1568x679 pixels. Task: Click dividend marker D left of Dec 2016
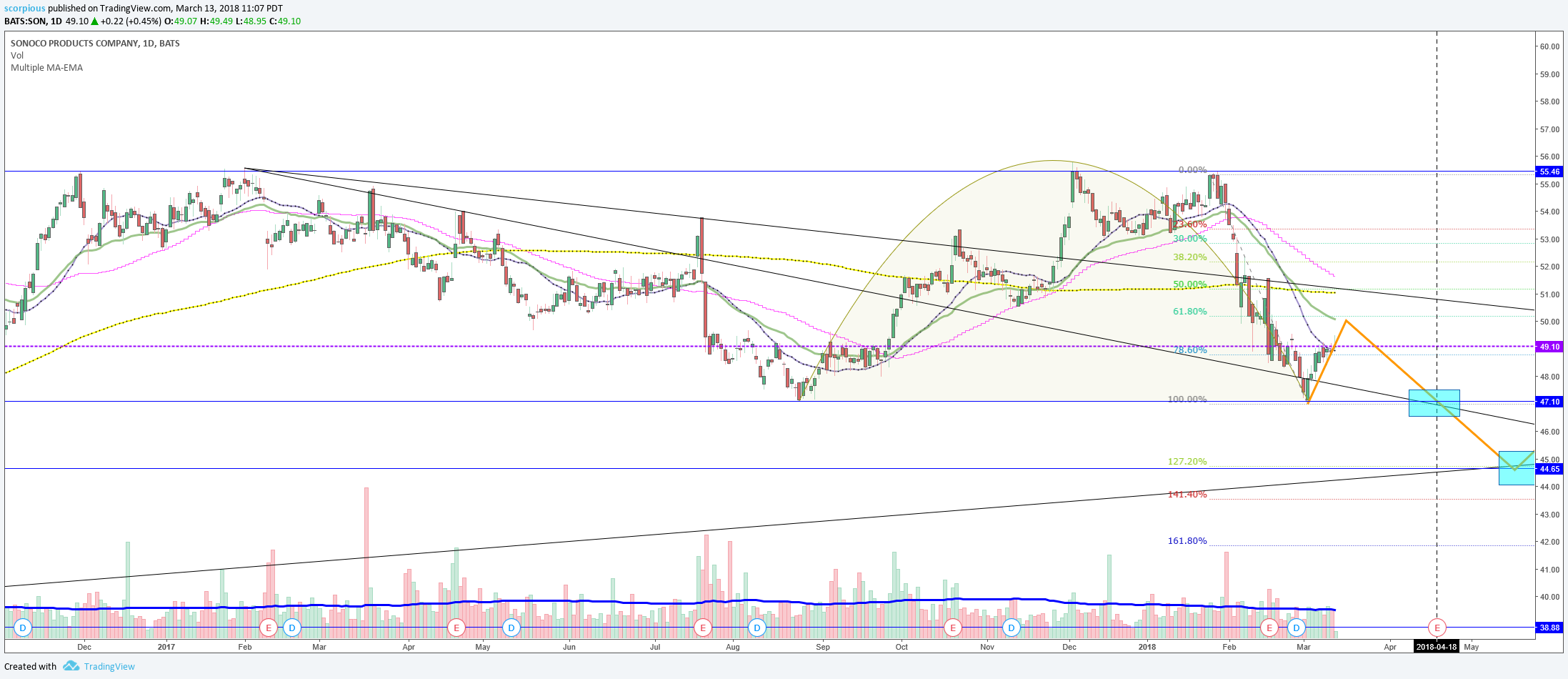[23, 628]
